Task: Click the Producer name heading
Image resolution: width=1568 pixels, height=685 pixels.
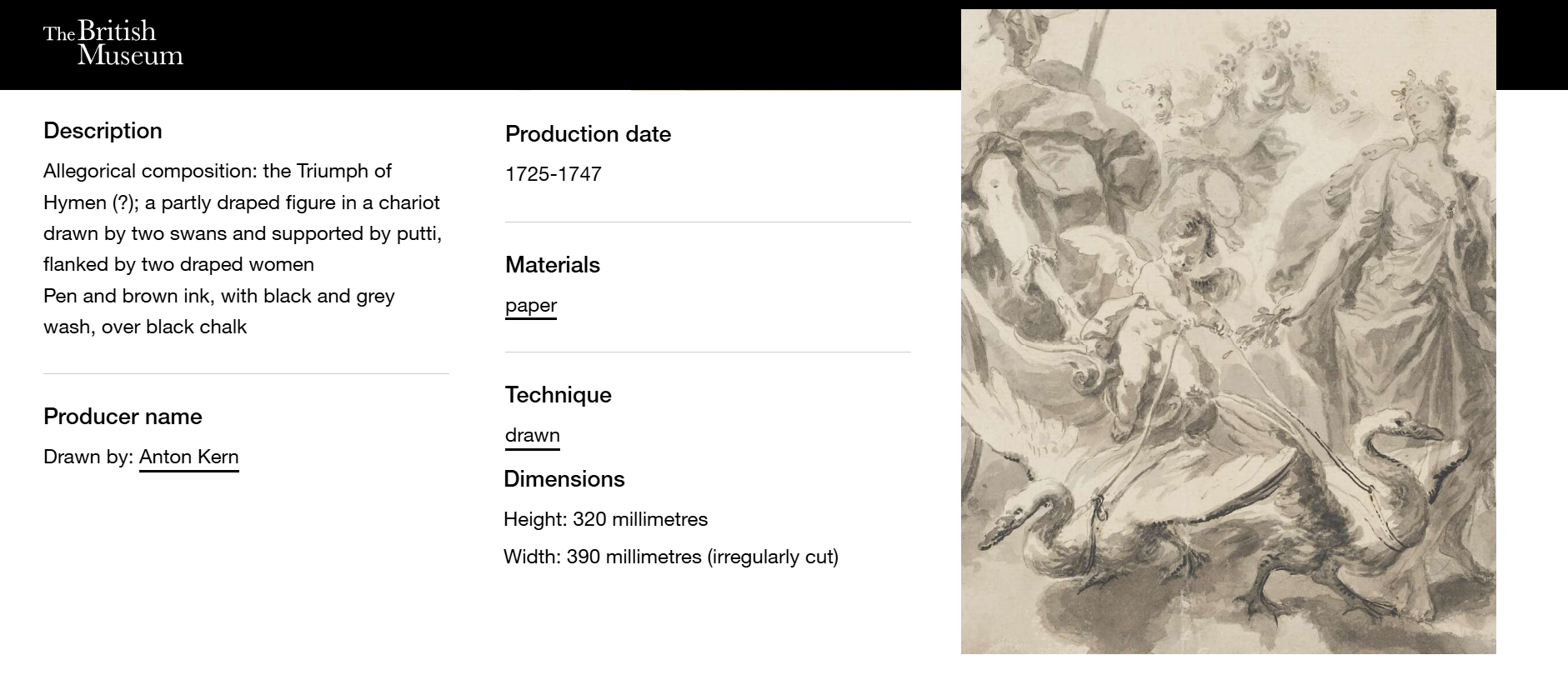Action: tap(123, 417)
